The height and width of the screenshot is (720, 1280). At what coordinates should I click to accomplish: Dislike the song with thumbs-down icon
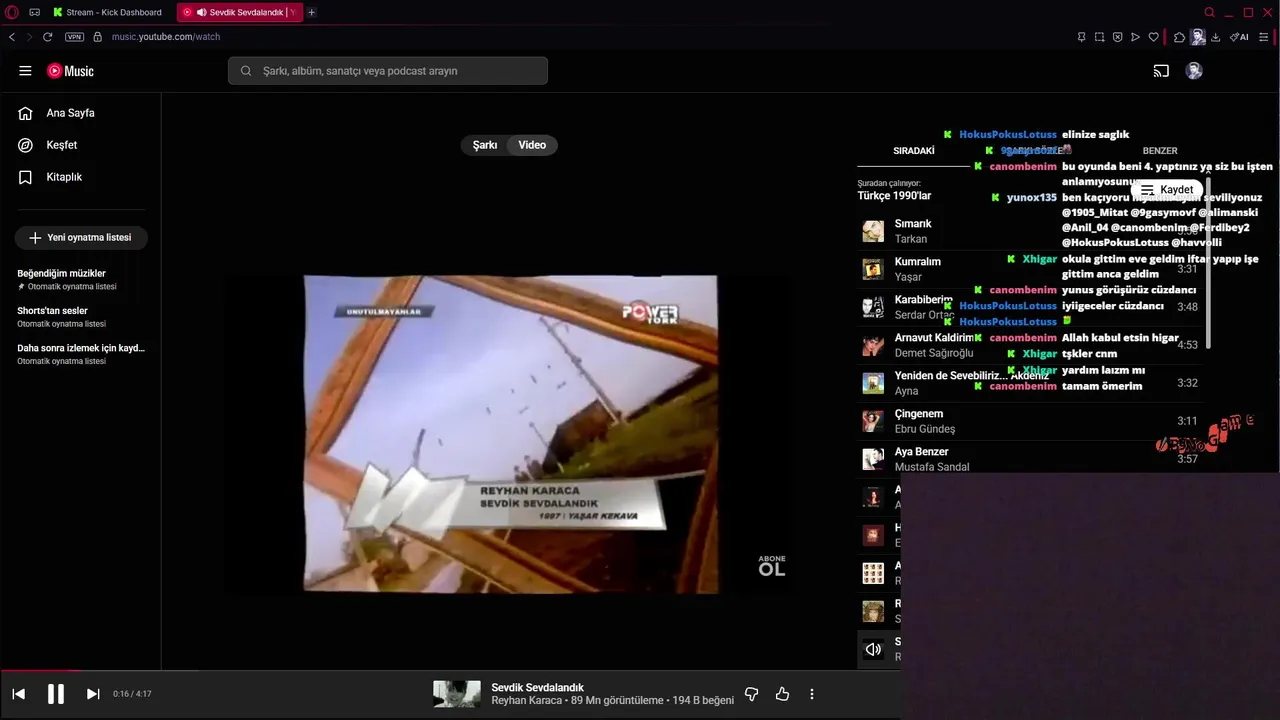pyautogui.click(x=752, y=694)
